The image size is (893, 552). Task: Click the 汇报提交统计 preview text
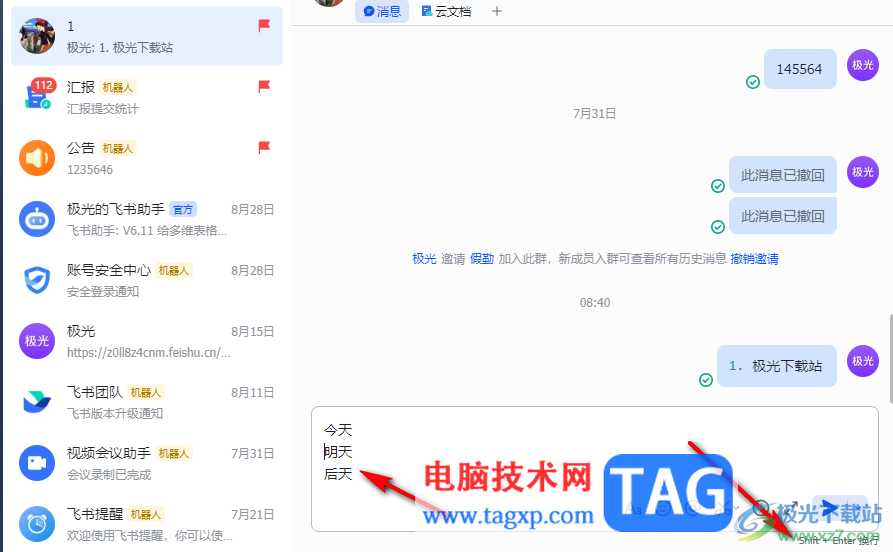pyautogui.click(x=103, y=108)
